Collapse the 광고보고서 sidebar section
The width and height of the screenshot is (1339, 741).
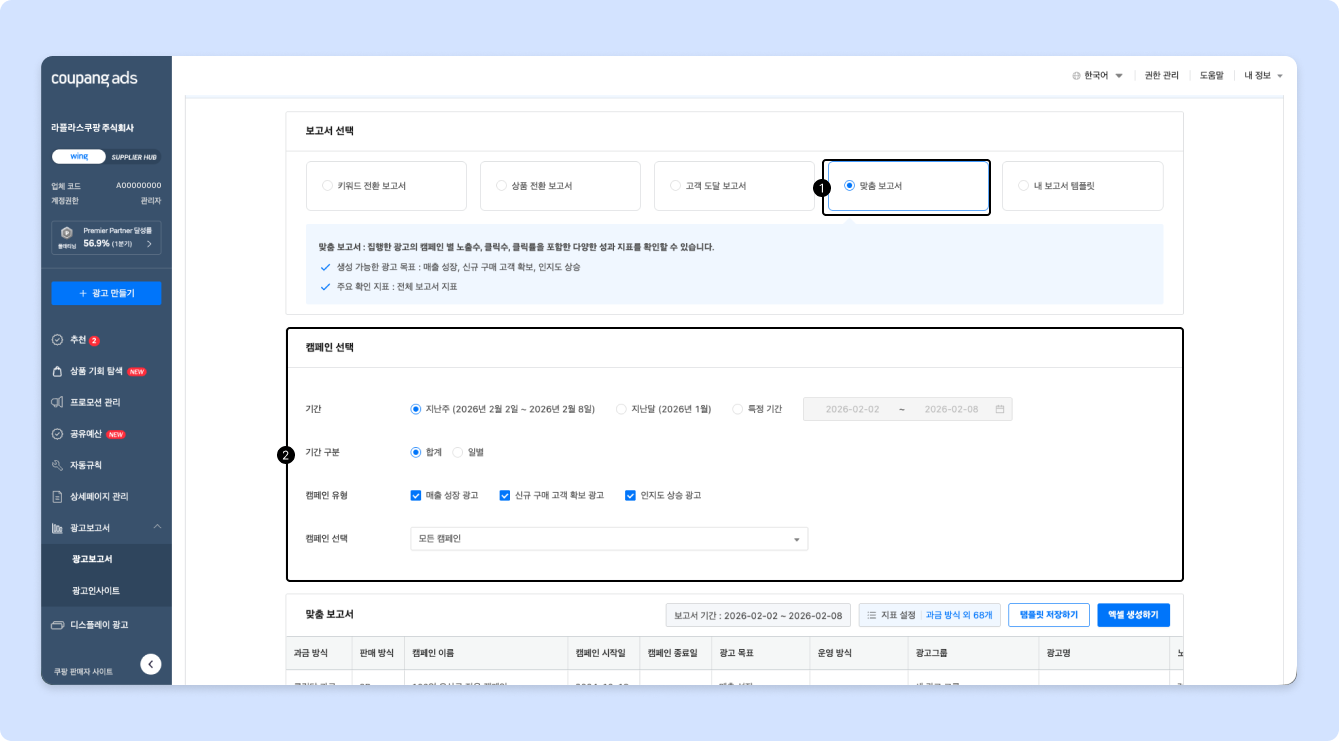[x=156, y=527]
